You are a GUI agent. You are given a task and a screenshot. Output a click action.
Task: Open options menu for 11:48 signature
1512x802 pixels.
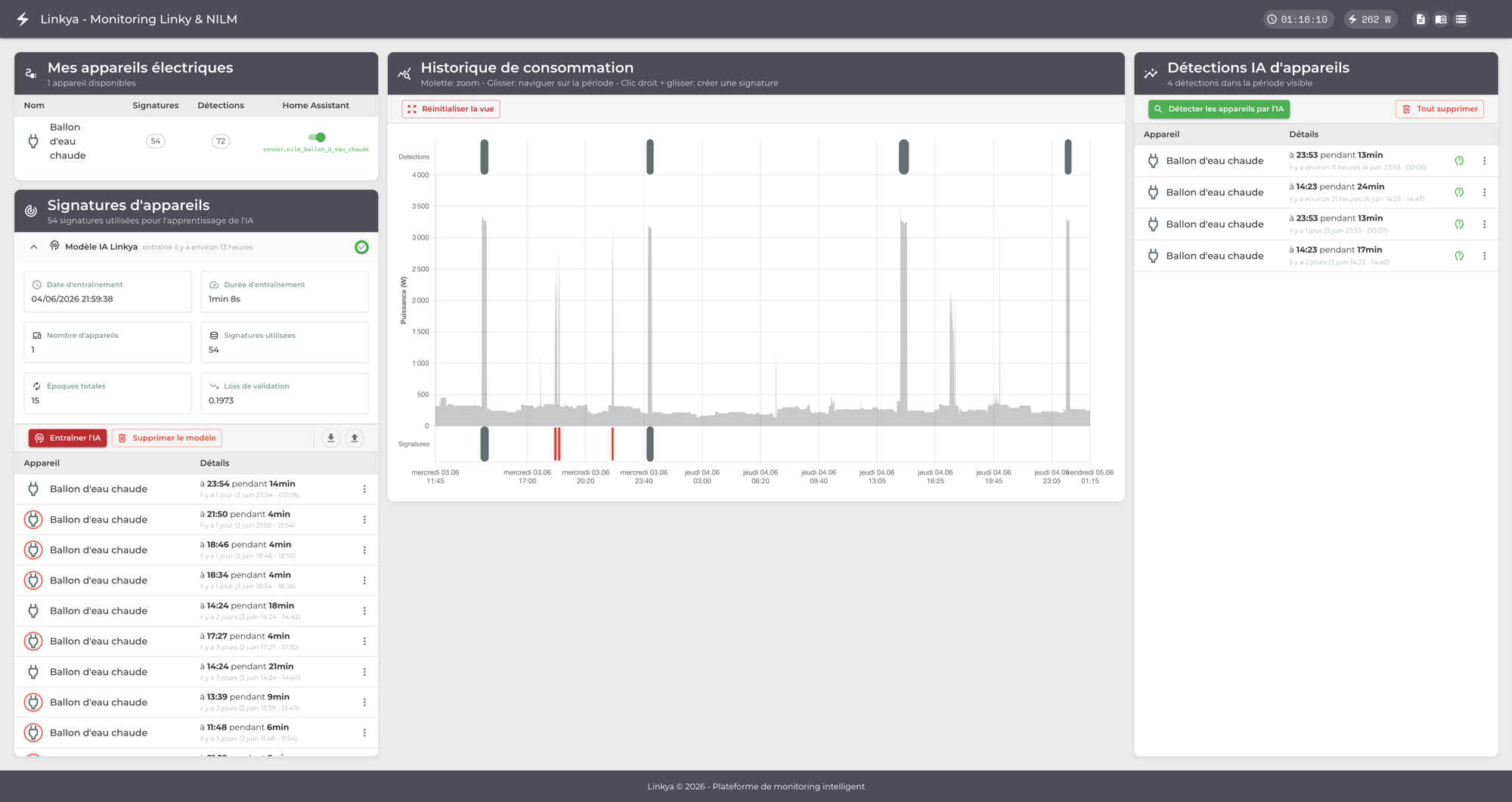tap(364, 733)
